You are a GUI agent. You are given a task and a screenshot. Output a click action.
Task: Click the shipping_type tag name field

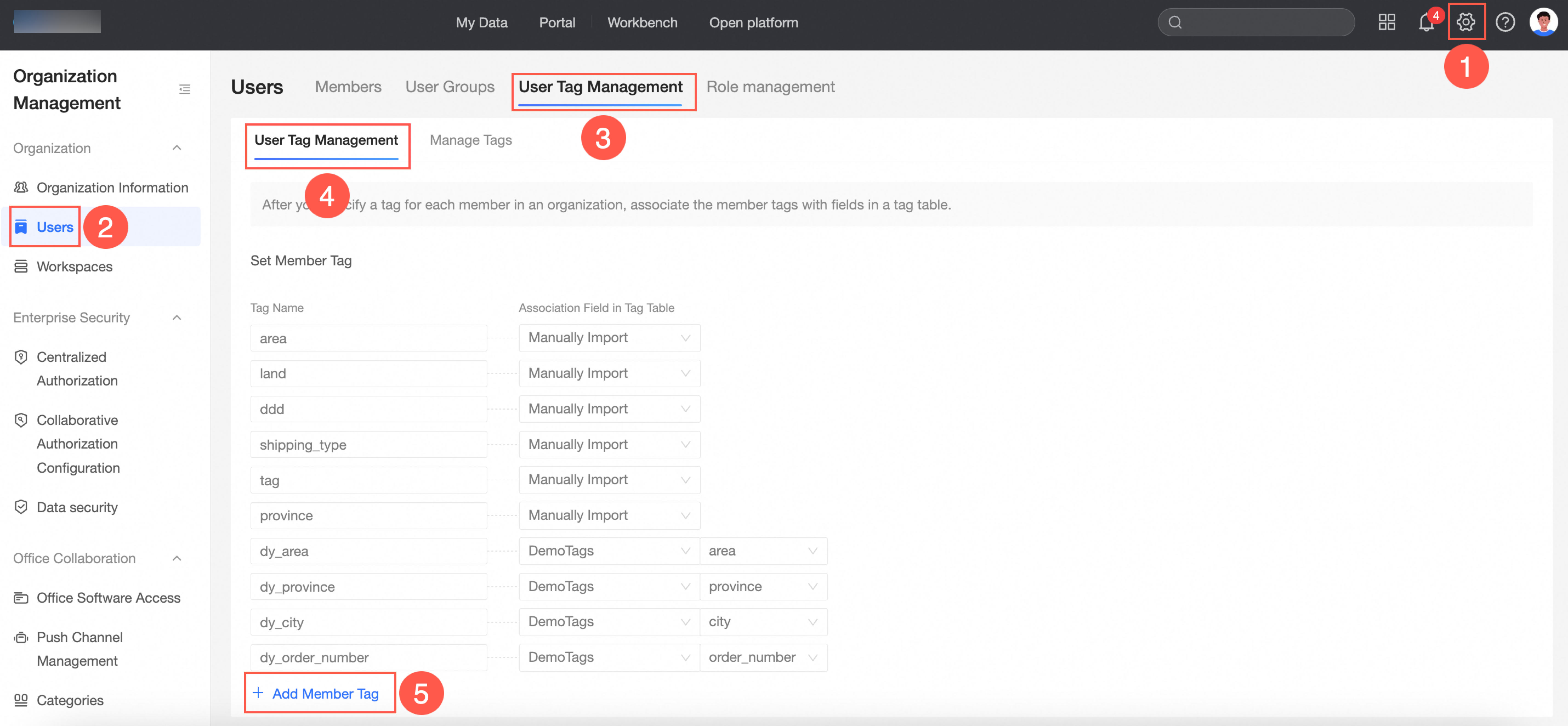point(368,444)
